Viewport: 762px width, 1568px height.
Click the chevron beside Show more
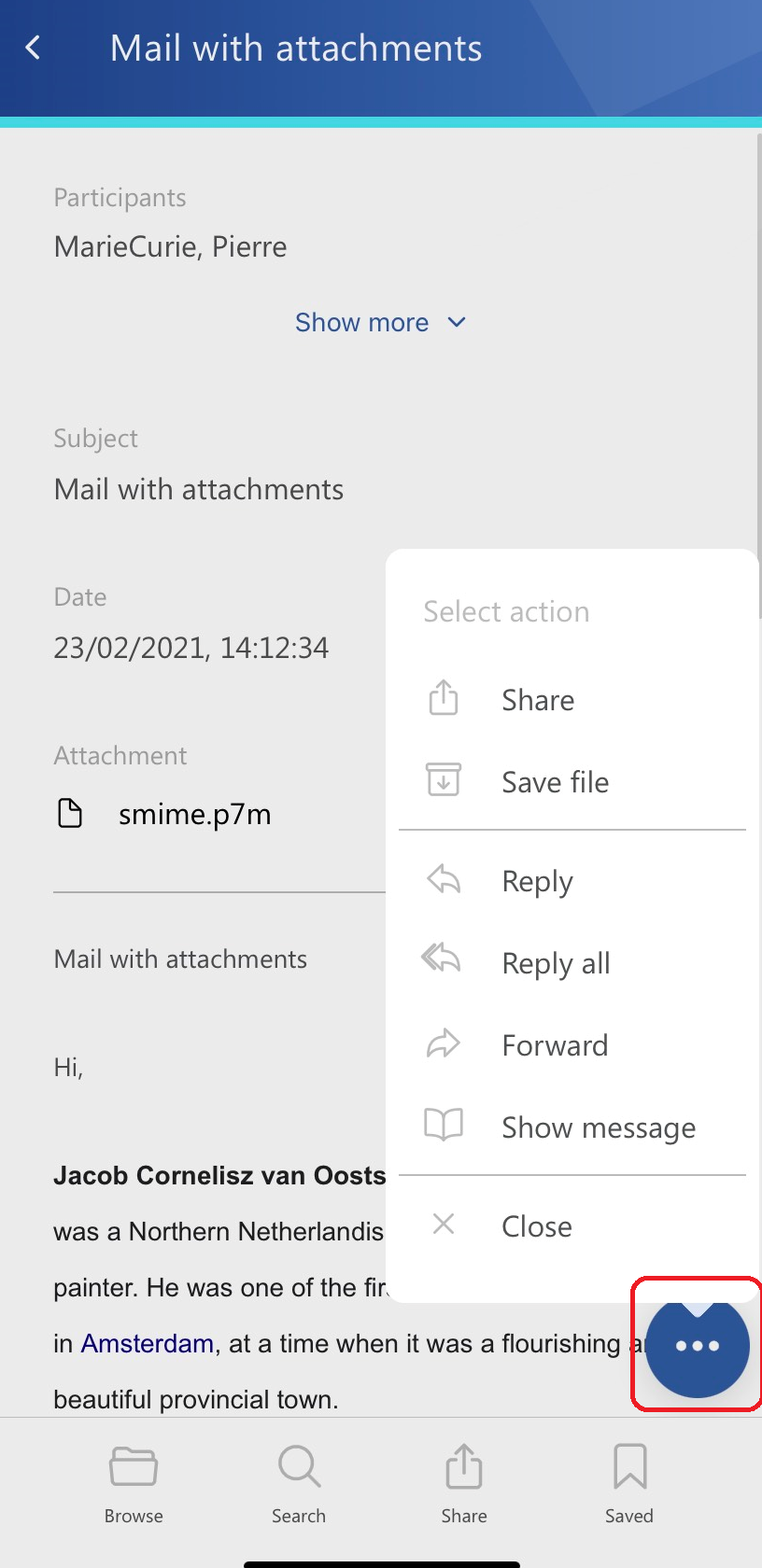coord(457,323)
